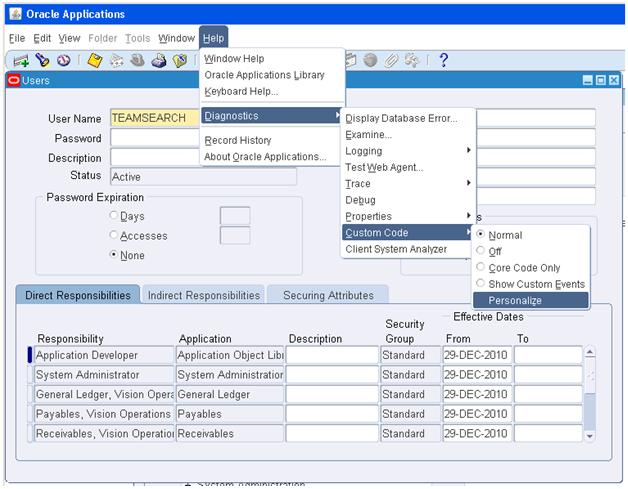The image size is (628, 489).
Task: Switch to Direct Responsibilities tab
Action: (78, 295)
